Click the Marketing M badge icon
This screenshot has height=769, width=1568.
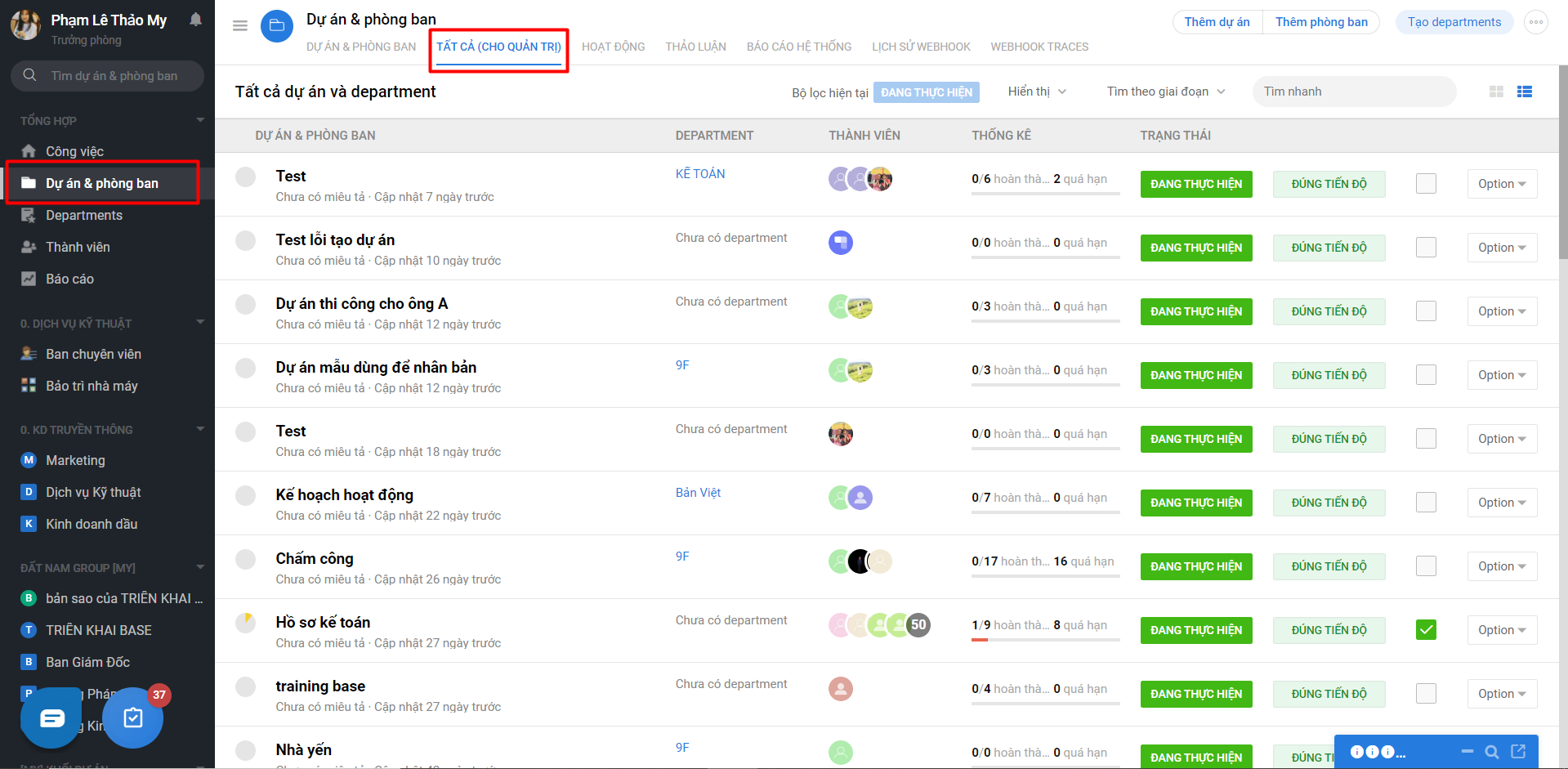coord(29,460)
